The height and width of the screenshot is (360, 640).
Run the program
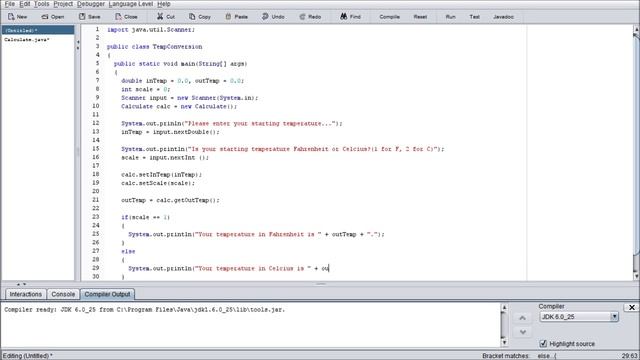[x=450, y=17]
